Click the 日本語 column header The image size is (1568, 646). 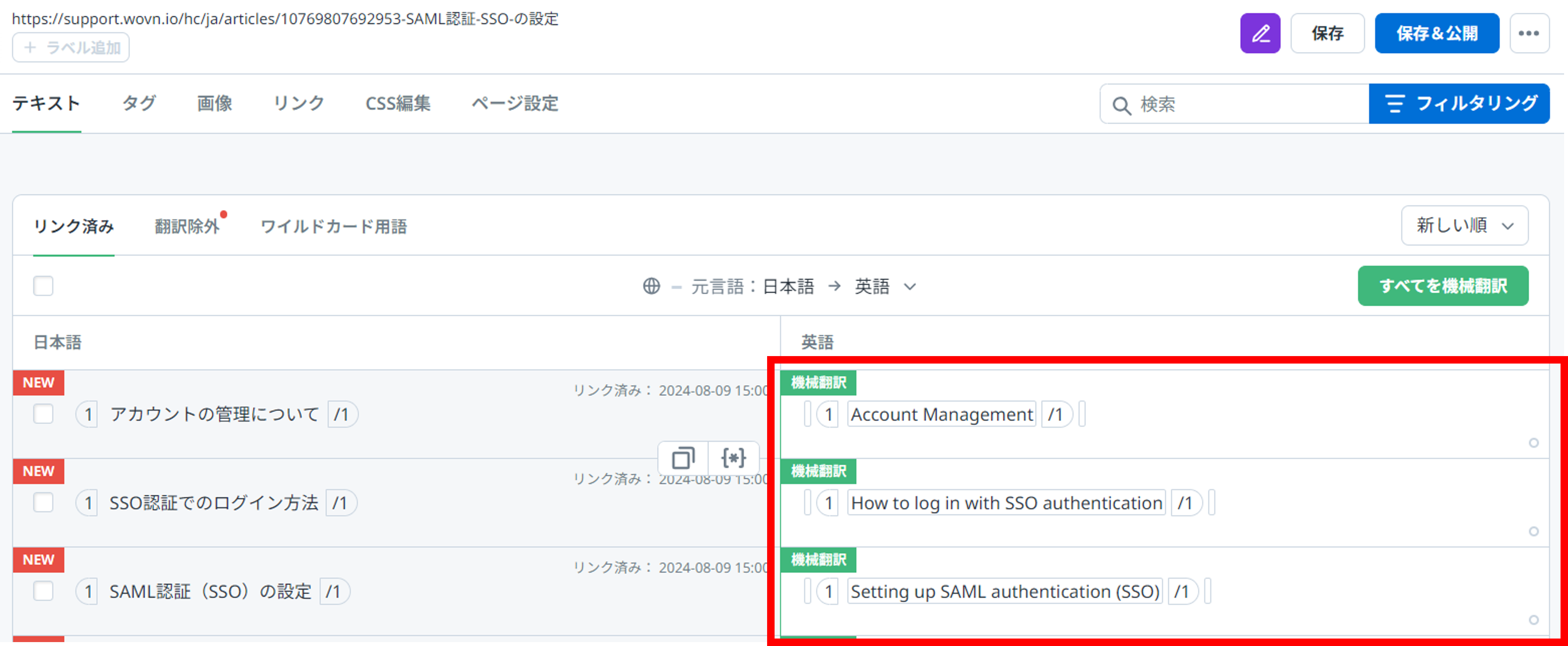click(57, 342)
